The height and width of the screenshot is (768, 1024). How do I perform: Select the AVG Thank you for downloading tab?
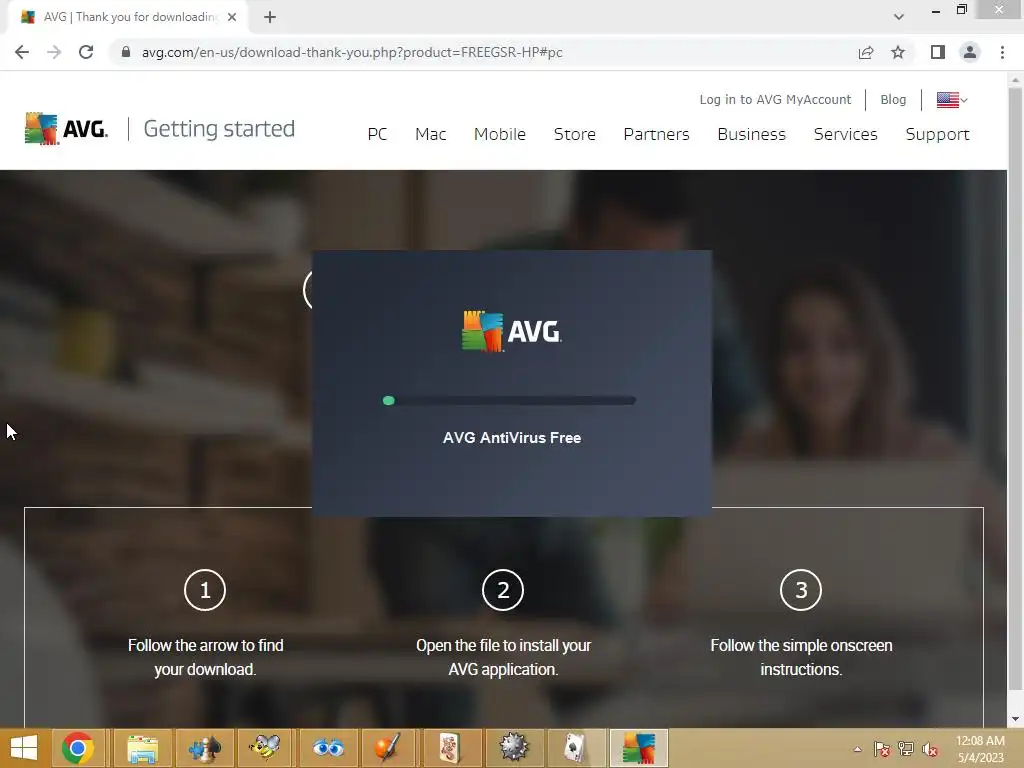127,18
